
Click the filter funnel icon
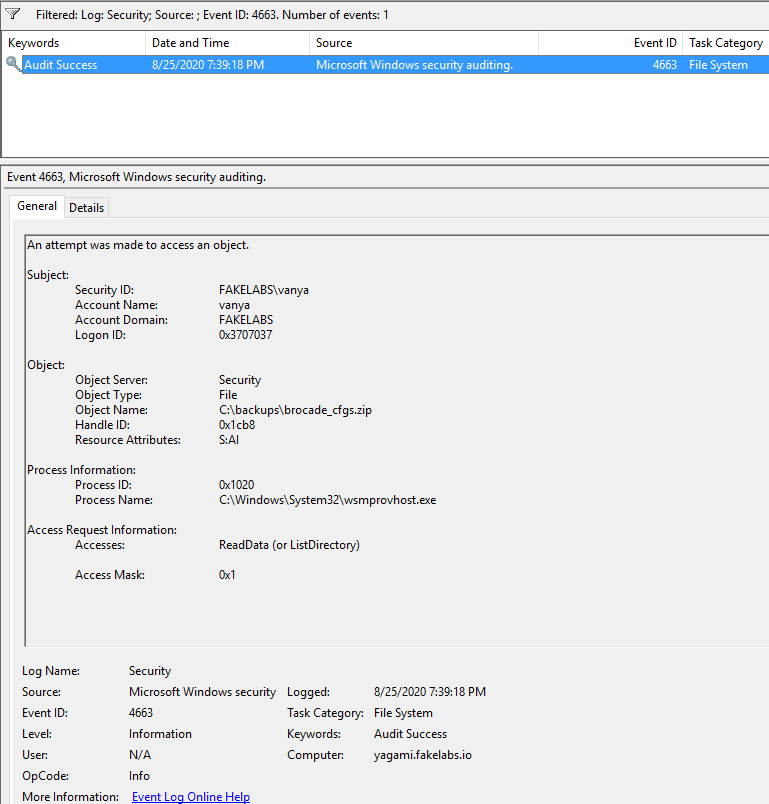(13, 15)
